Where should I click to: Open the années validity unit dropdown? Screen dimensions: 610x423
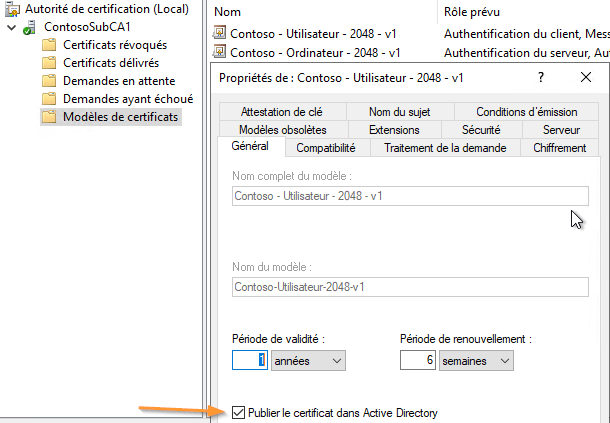308,360
